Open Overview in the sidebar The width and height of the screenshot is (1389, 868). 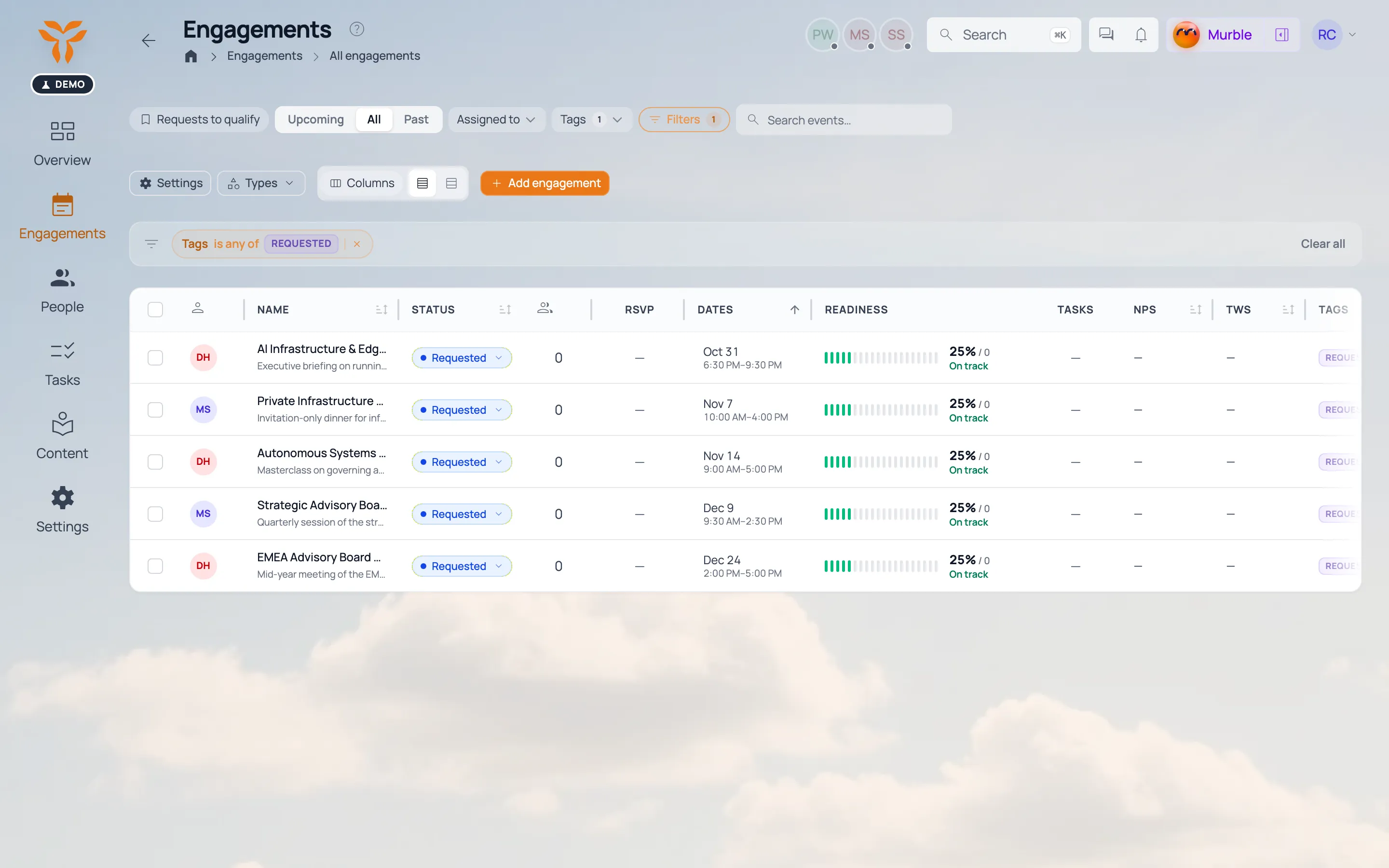coord(62,144)
